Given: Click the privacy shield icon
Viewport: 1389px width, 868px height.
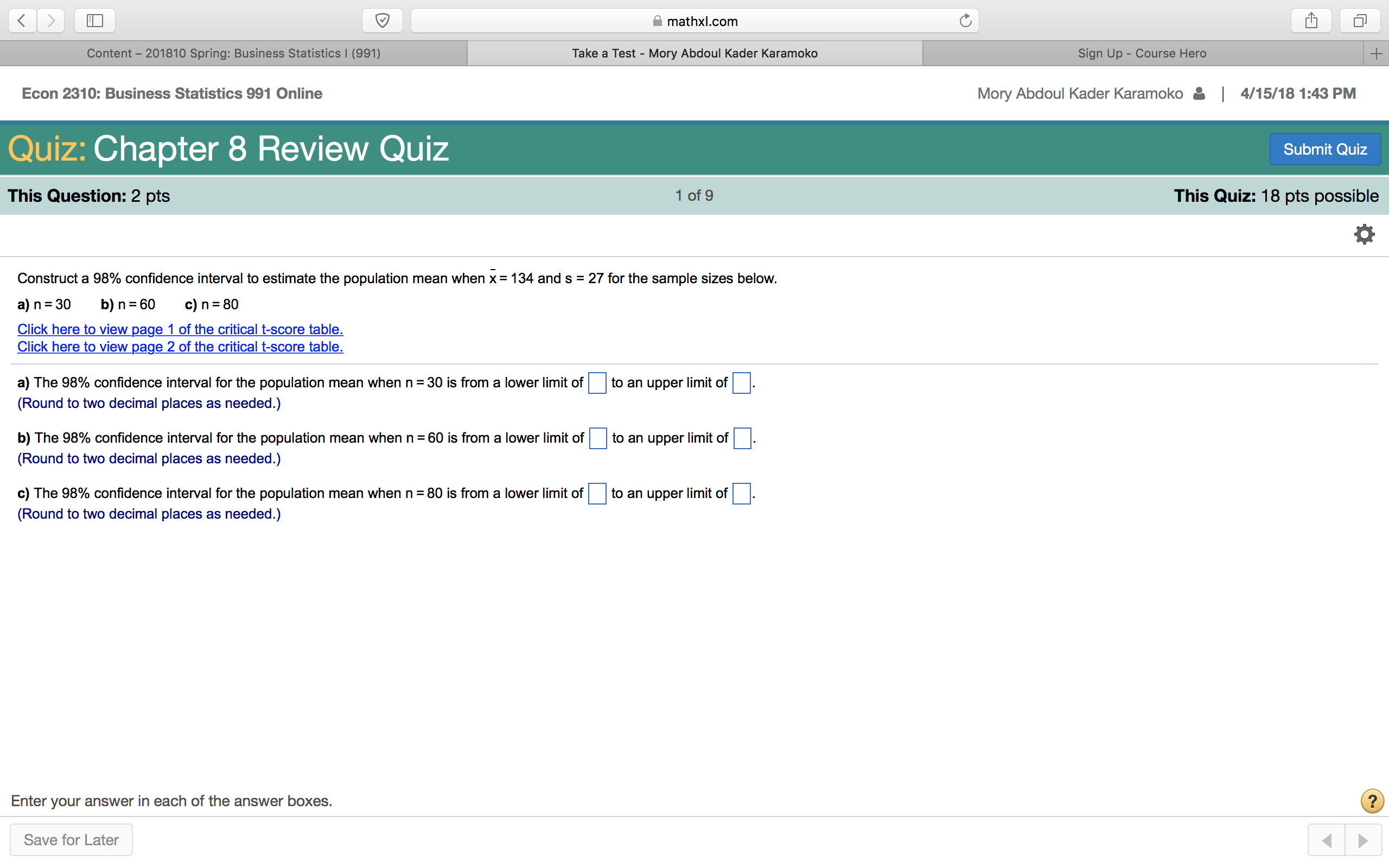Looking at the screenshot, I should point(383,21).
